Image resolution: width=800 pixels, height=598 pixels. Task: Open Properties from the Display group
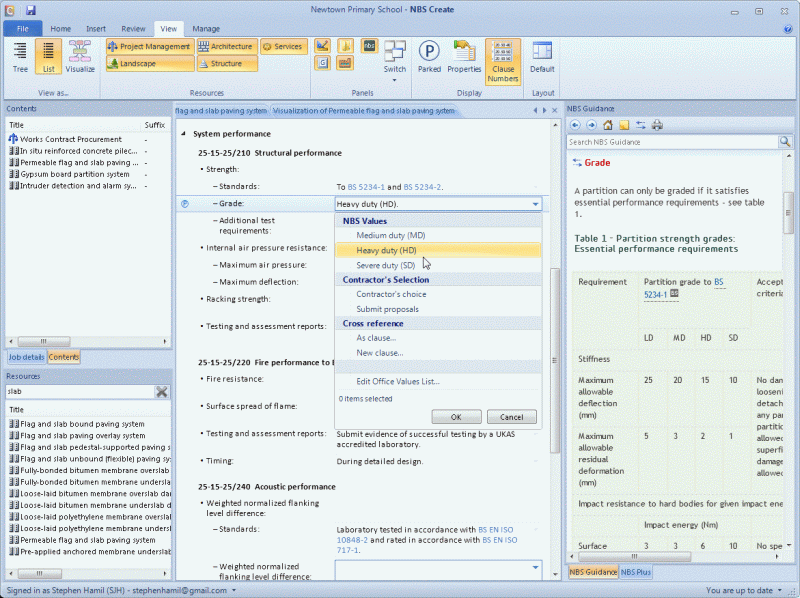(464, 57)
